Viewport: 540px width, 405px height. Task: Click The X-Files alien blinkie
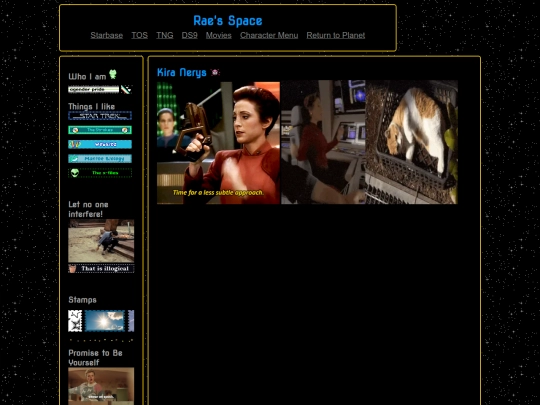(100, 173)
